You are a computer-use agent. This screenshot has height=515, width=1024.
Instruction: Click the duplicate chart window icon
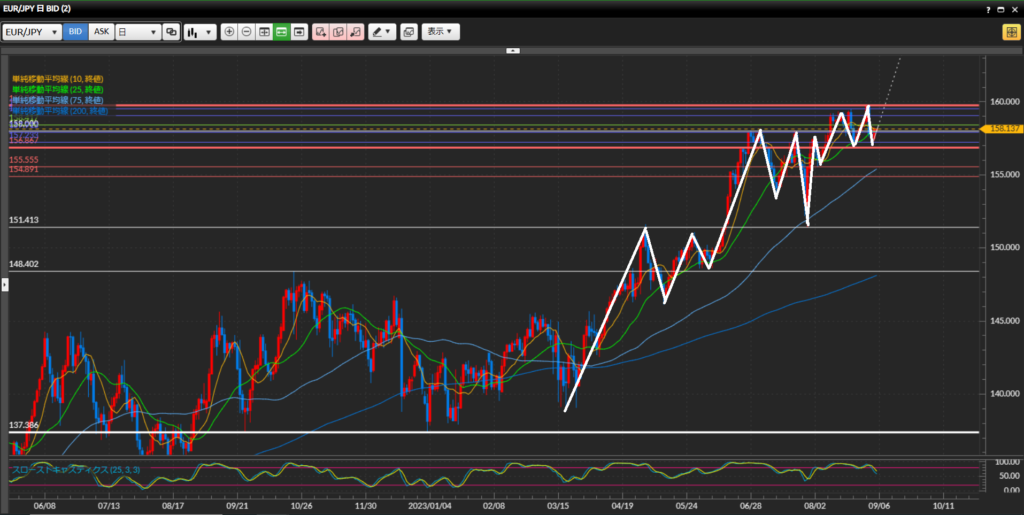pos(408,32)
